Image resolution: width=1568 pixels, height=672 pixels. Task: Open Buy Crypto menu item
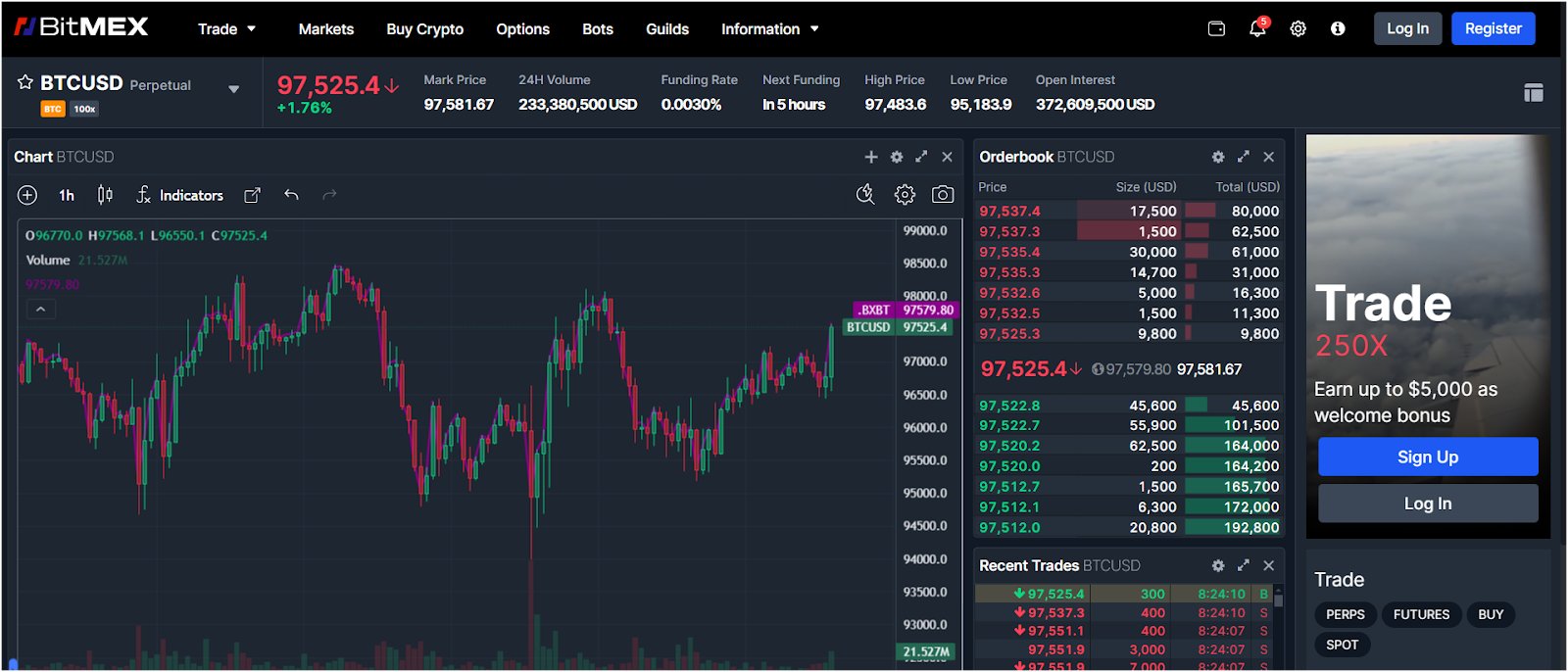[425, 29]
